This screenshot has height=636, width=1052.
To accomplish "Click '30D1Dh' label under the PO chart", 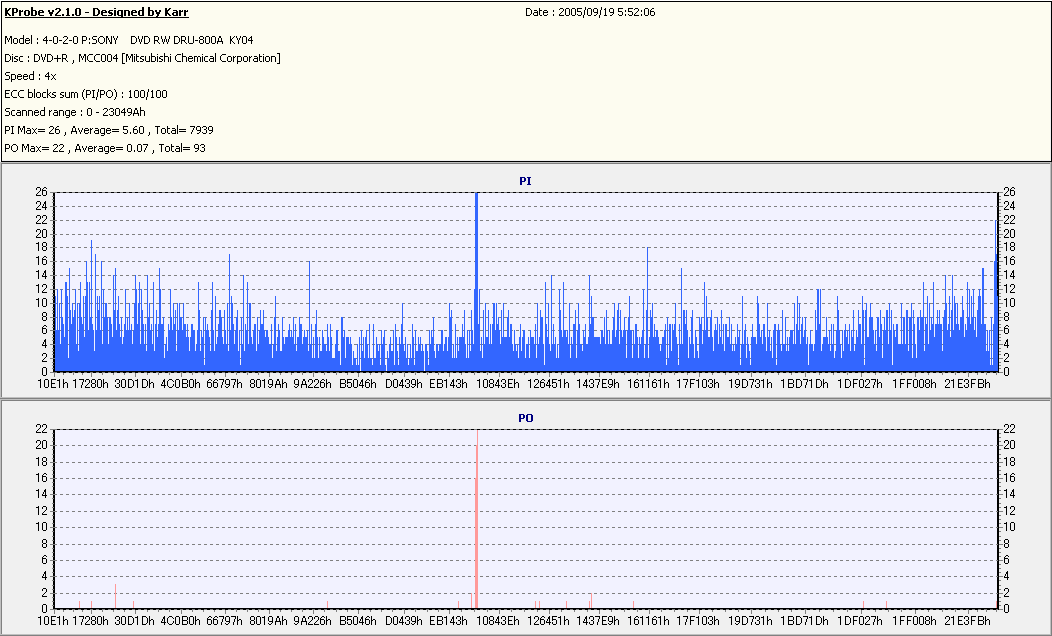I will pos(134,621).
